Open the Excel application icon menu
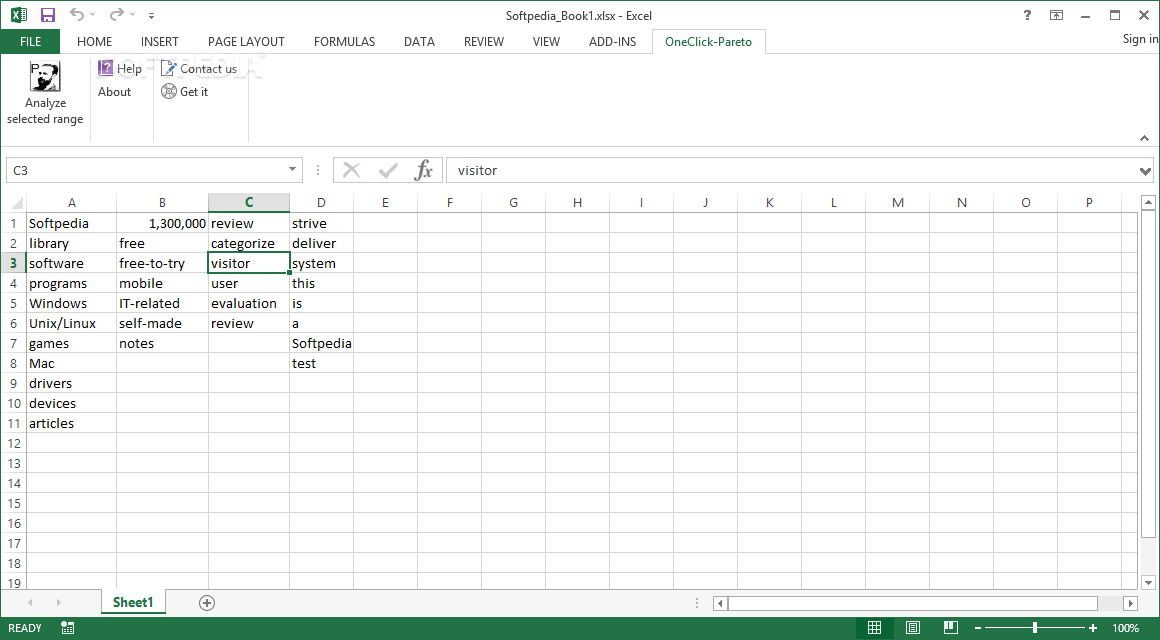 tap(18, 15)
